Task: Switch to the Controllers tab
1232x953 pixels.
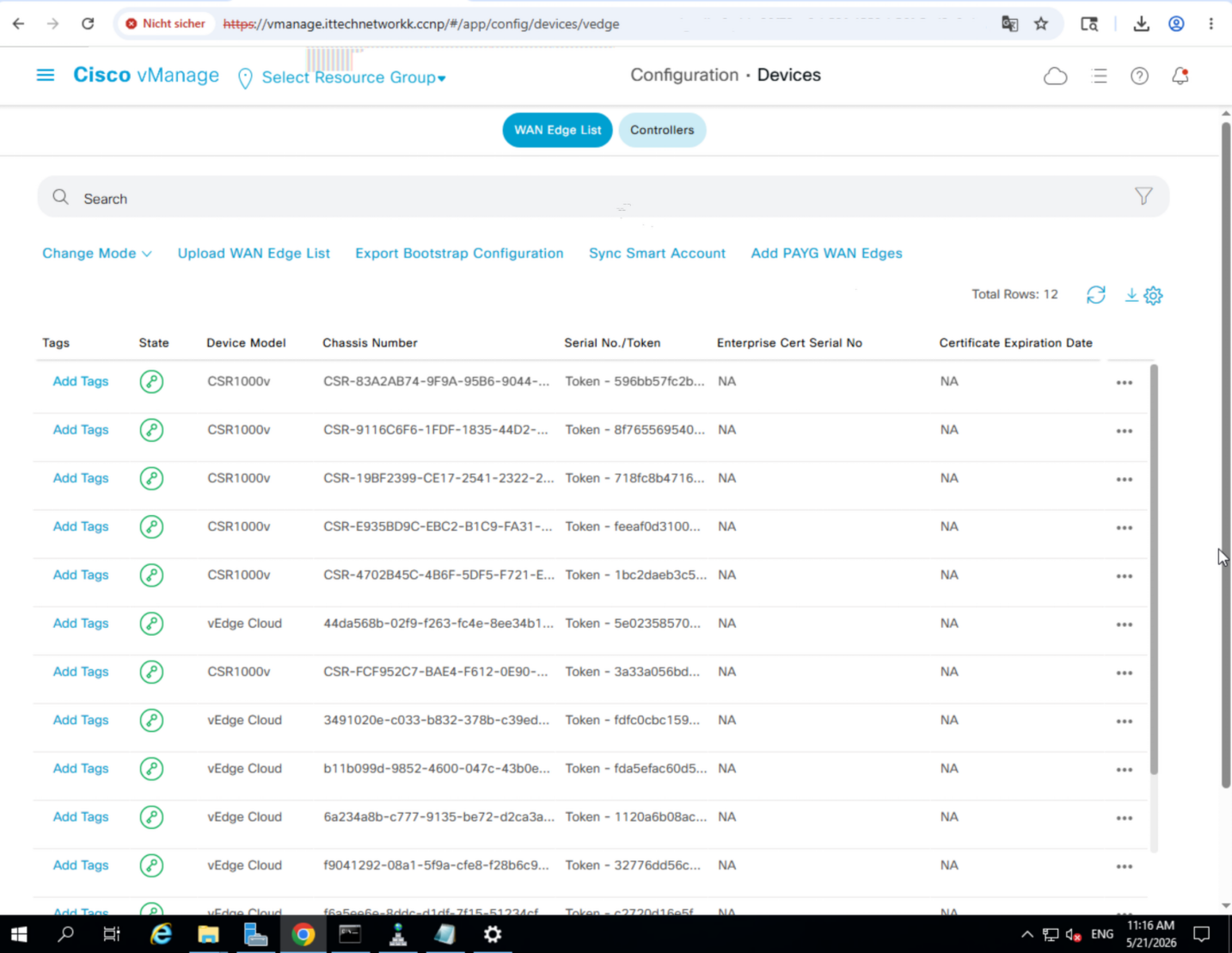Action: click(662, 130)
